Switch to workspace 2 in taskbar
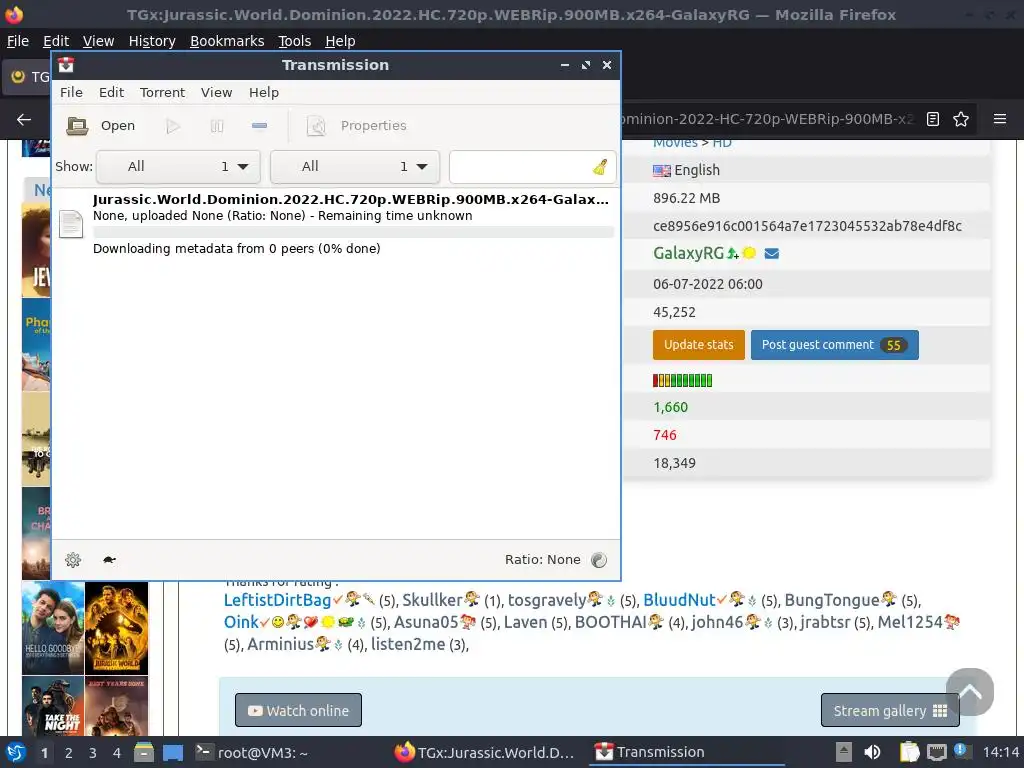1024x768 pixels. [x=69, y=753]
